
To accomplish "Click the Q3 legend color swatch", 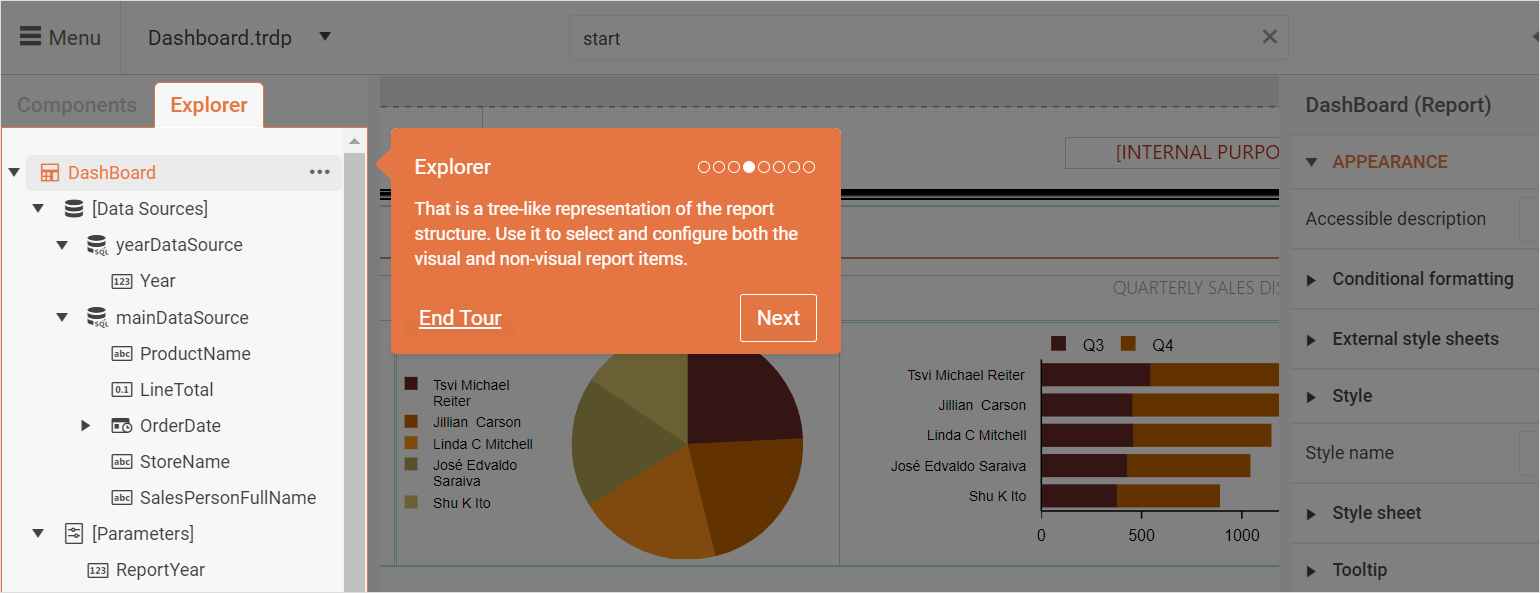I will pyautogui.click(x=1059, y=345).
